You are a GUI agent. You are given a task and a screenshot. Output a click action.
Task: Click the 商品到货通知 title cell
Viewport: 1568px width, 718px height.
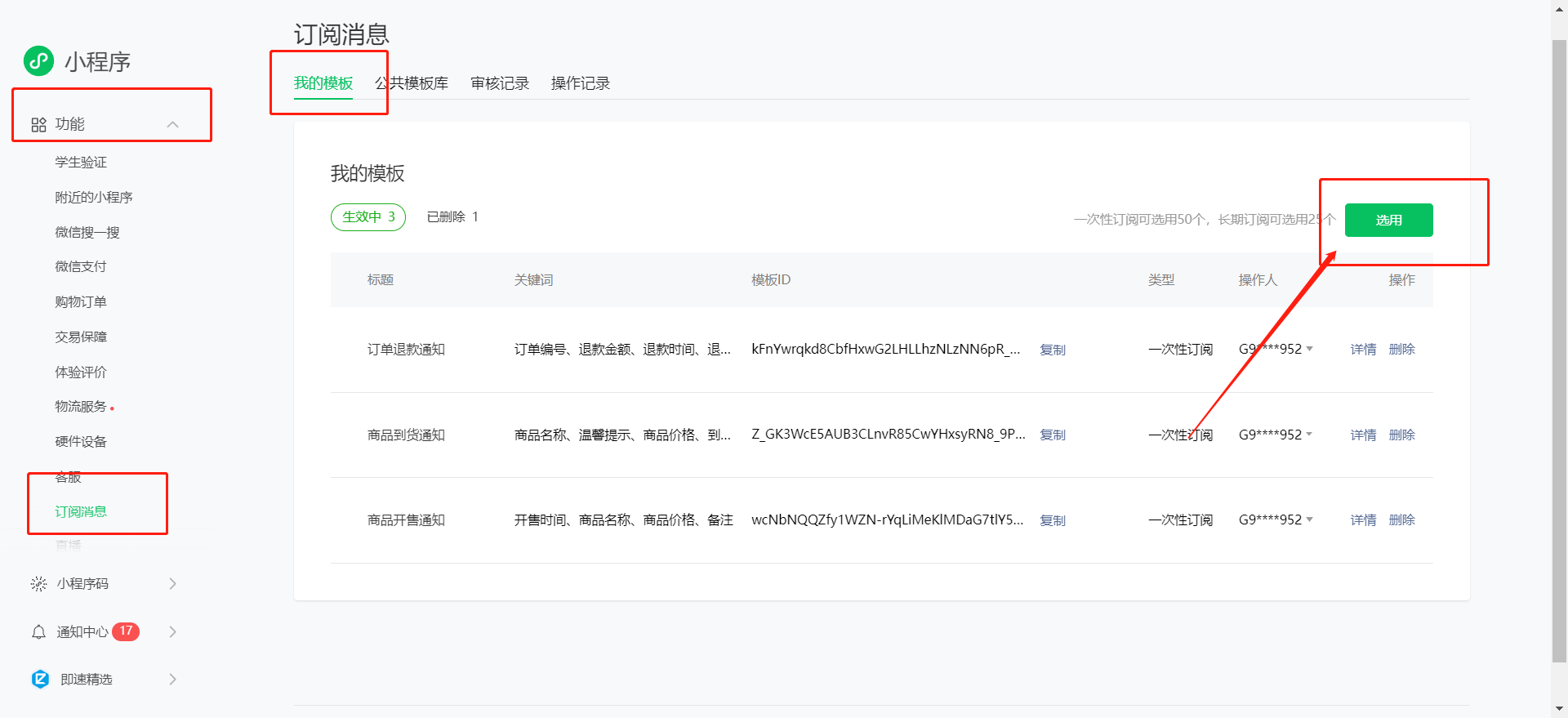(406, 435)
